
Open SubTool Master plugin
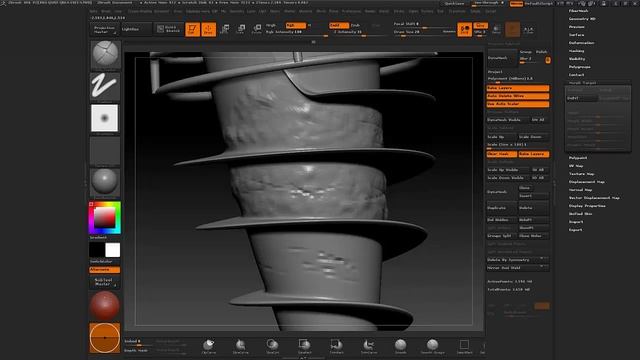104,282
